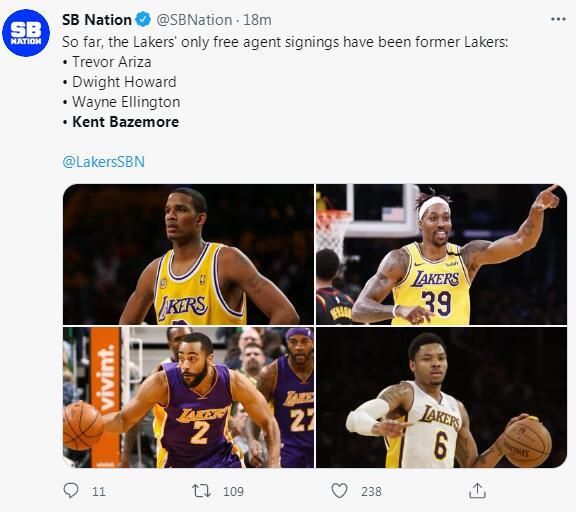Open the Kent Bazemore number 6 photo

pos(441,397)
